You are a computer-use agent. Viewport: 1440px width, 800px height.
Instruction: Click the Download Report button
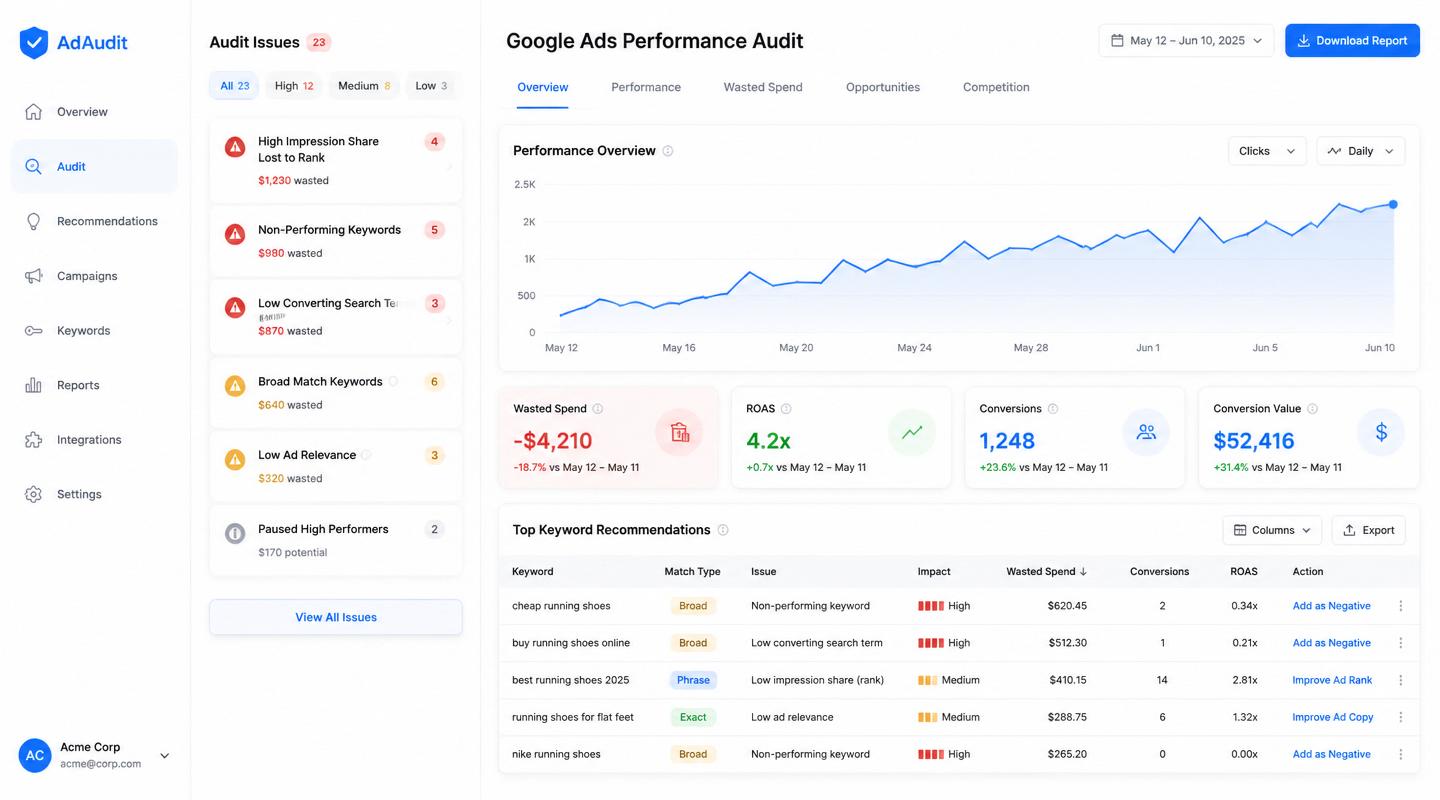coord(1352,41)
